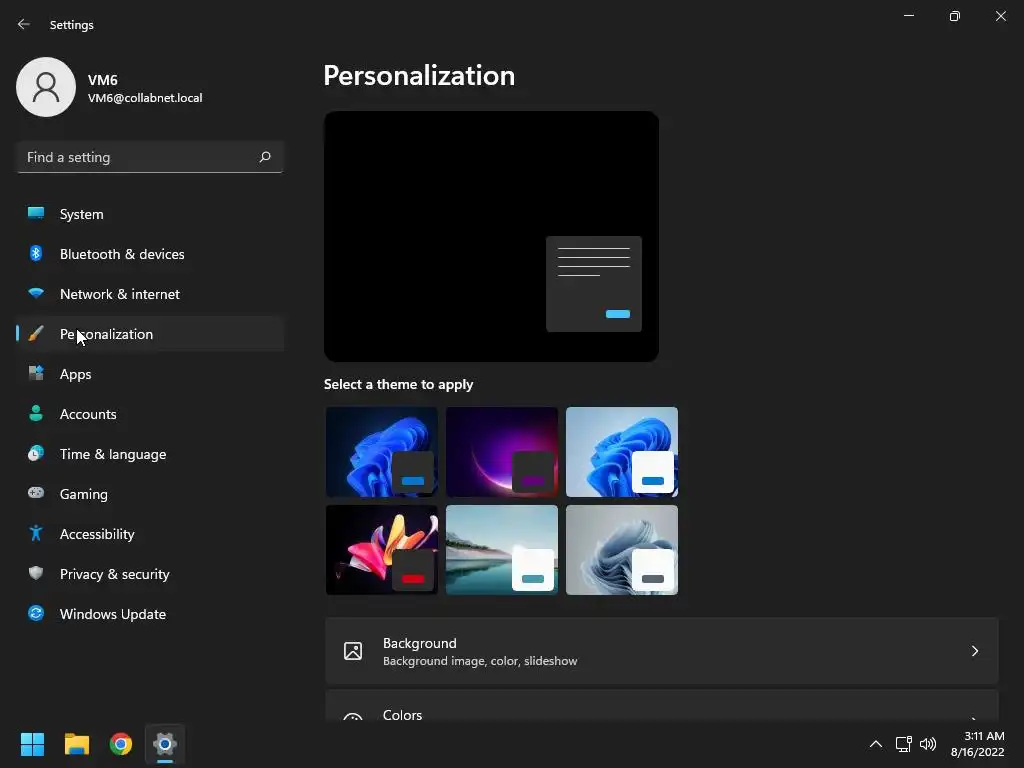Click the Privacy & security shield icon
This screenshot has width=1024, height=768.
(x=36, y=573)
